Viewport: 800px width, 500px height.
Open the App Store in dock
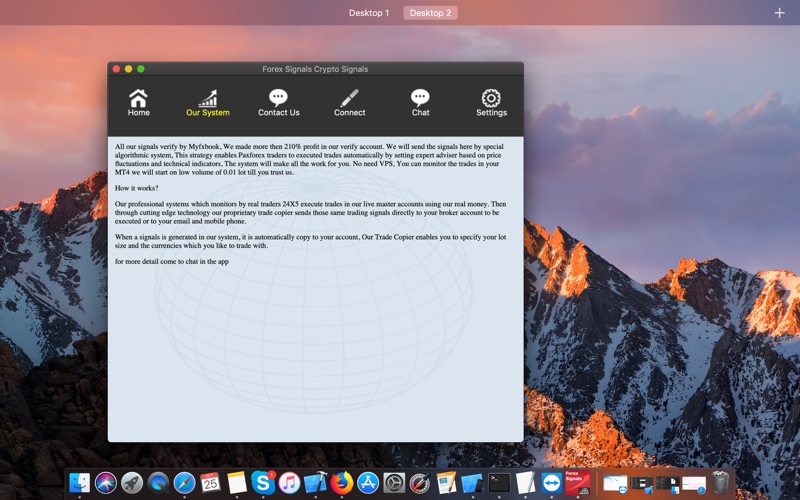(368, 483)
